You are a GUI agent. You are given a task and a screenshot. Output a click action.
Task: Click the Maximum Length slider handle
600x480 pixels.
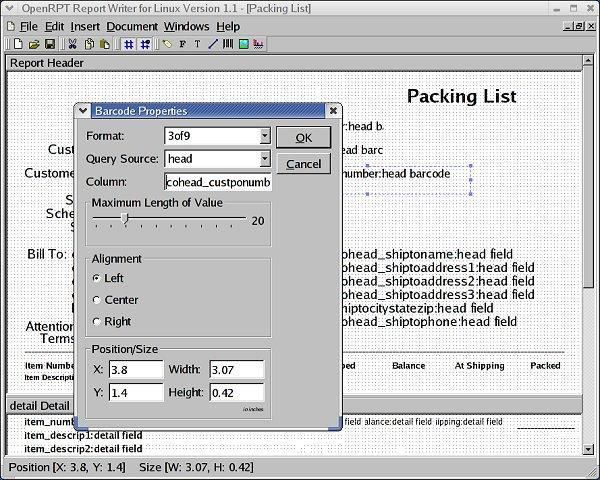coord(124,219)
